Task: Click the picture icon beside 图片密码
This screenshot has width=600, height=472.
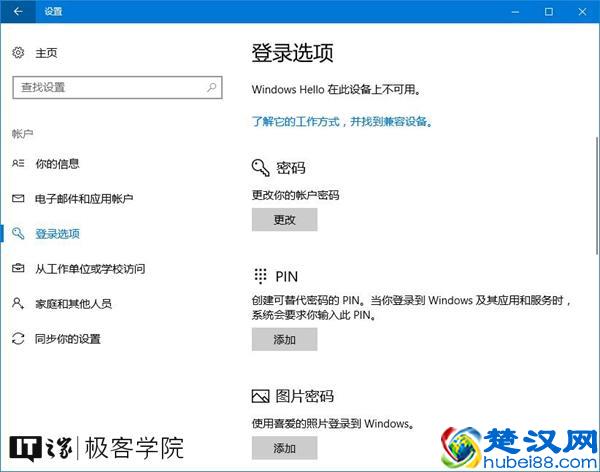Action: pyautogui.click(x=261, y=396)
